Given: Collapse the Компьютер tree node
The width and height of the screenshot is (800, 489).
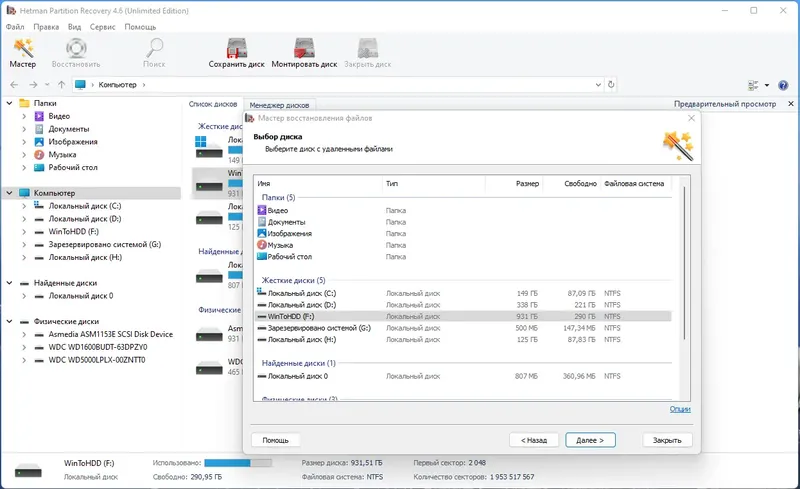Looking at the screenshot, I should (x=10, y=193).
